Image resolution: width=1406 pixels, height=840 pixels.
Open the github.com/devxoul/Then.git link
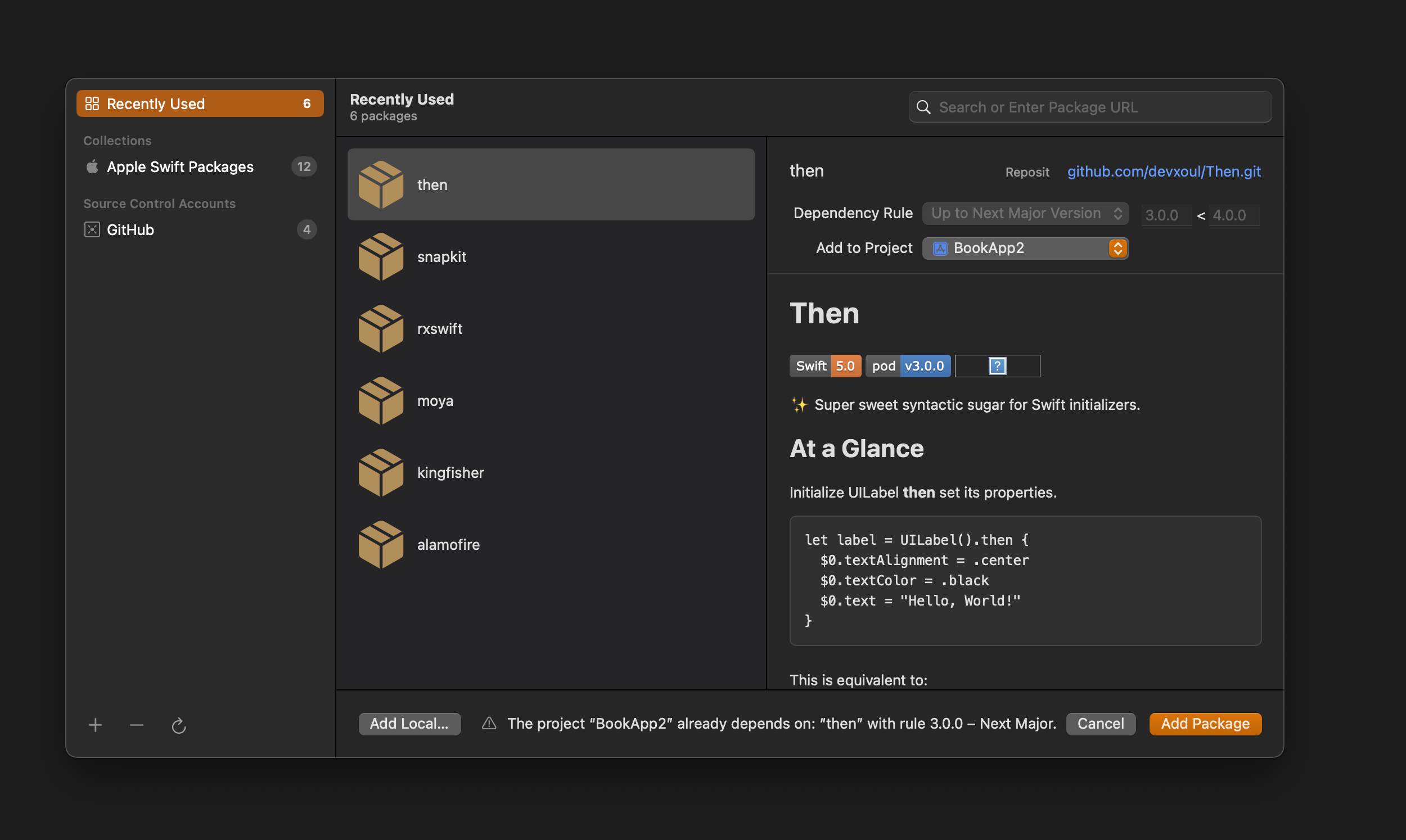(1164, 171)
